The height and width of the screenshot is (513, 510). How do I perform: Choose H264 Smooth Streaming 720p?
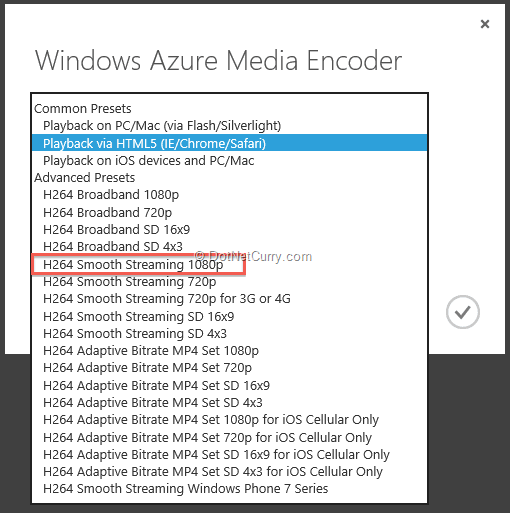(x=229, y=282)
